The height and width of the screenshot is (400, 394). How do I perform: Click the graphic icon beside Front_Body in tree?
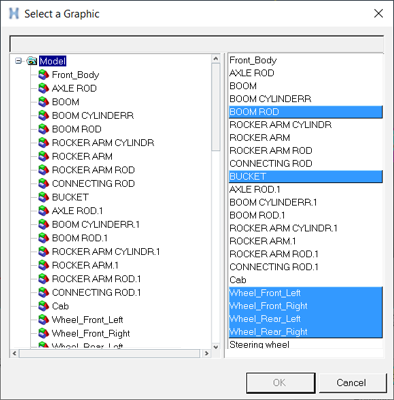tap(43, 74)
